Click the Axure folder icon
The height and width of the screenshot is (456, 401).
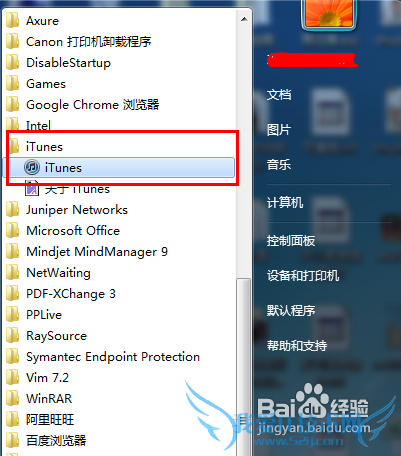tap(13, 21)
